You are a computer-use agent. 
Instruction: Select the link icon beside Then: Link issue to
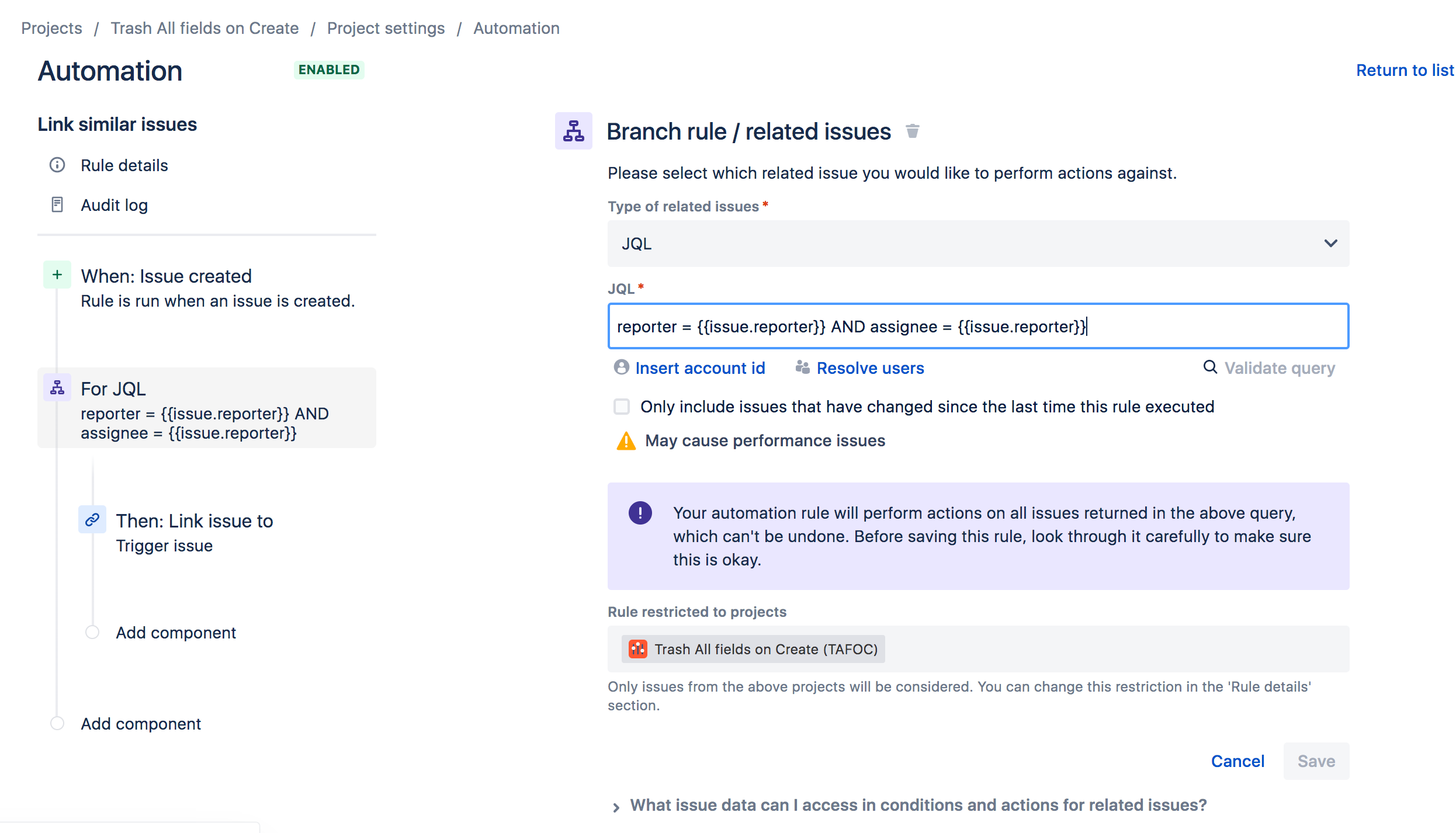(92, 519)
